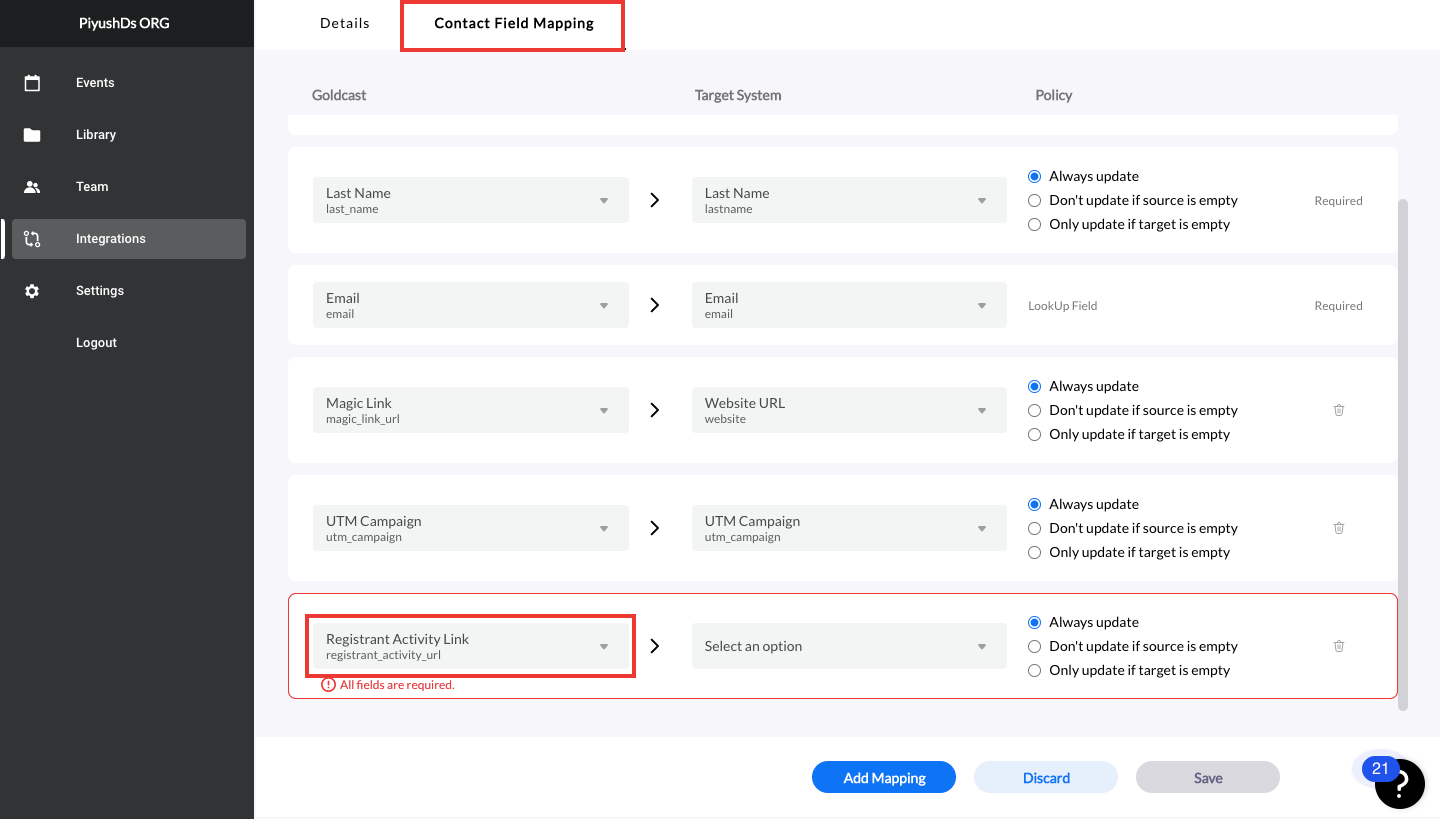Viewport: 1440px width, 819px height.
Task: Open the Magic Link source dropdown
Action: coord(471,410)
